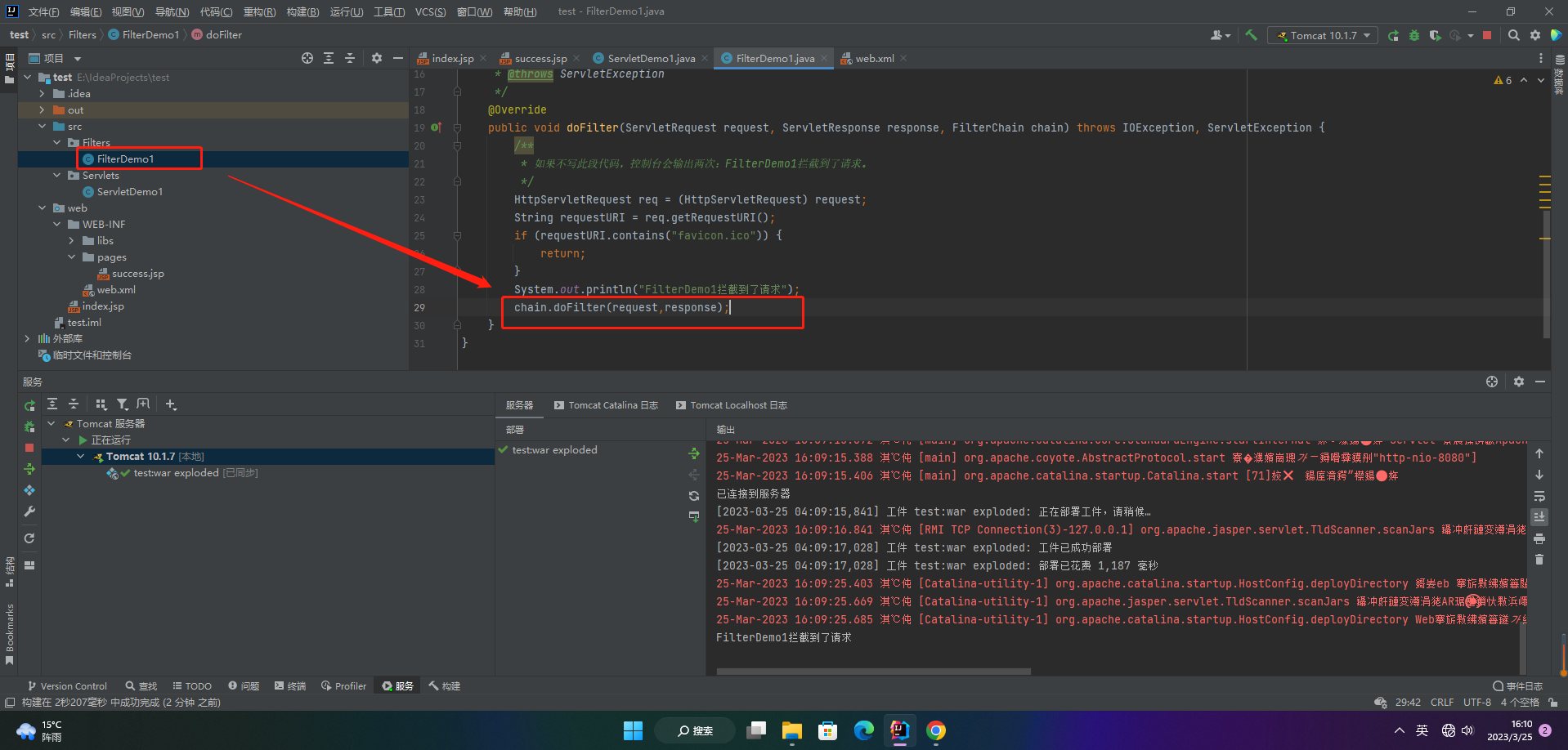Switch to ServletDemo1.java editor tab

[x=651, y=58]
